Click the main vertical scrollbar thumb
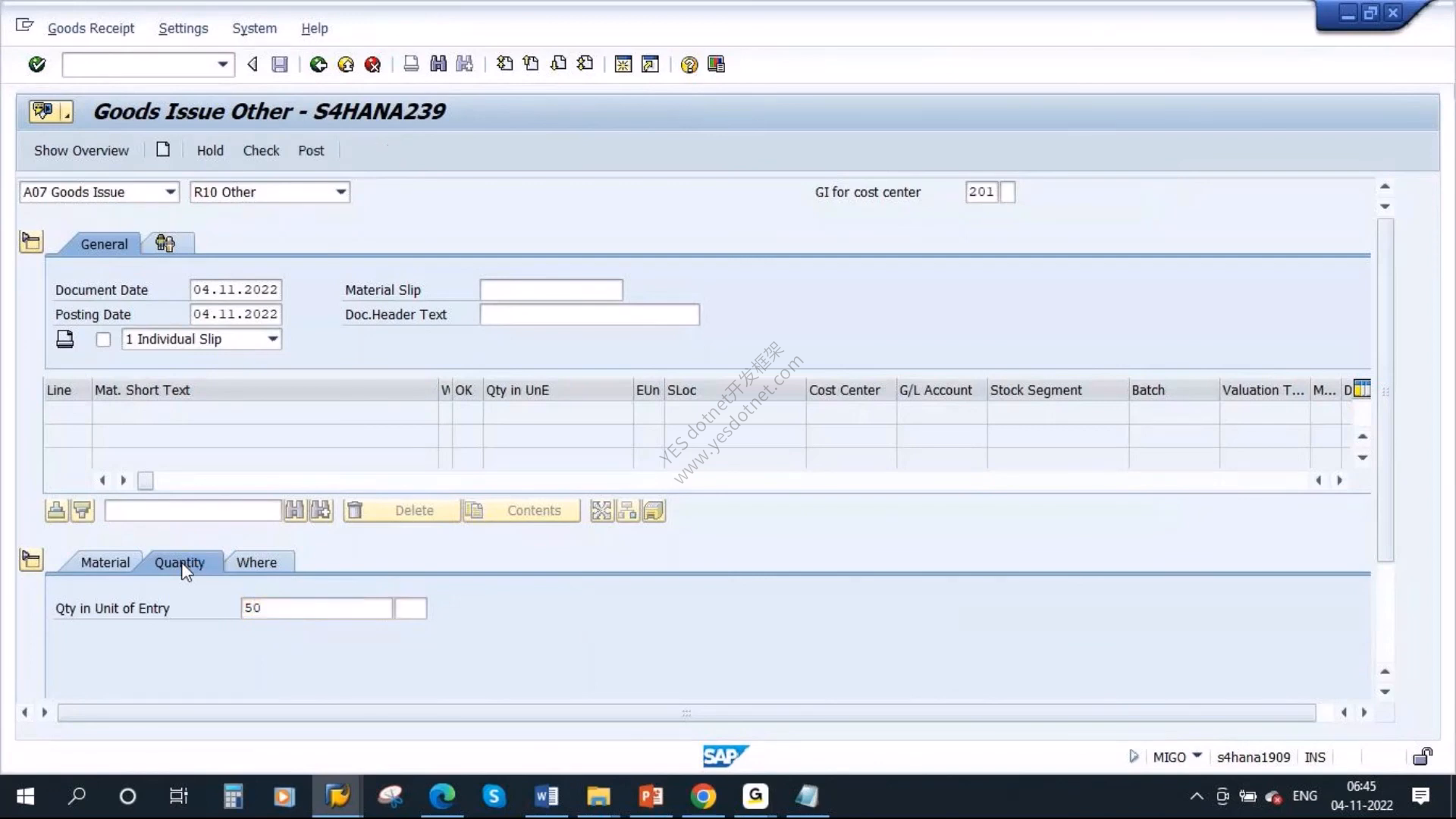The image size is (1456, 819). (1385, 390)
